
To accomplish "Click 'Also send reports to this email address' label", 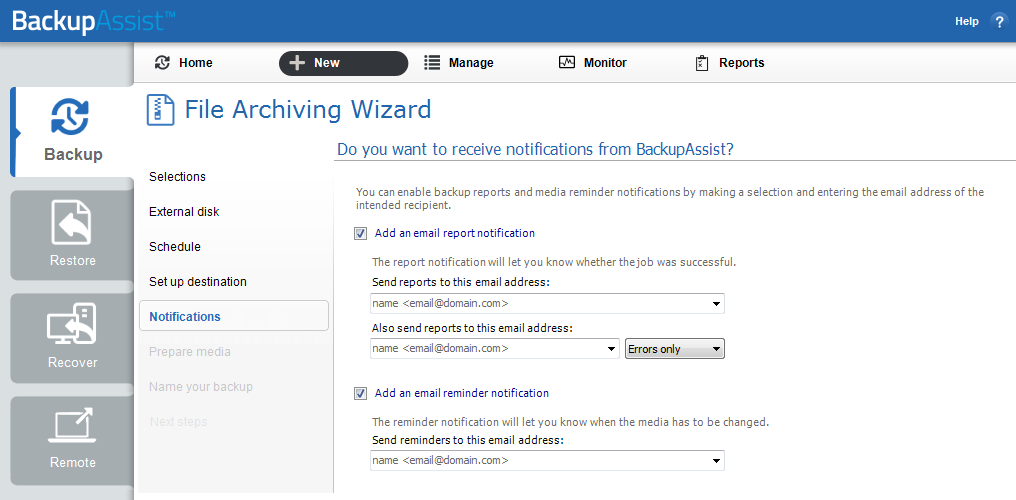I will pyautogui.click(x=472, y=328).
